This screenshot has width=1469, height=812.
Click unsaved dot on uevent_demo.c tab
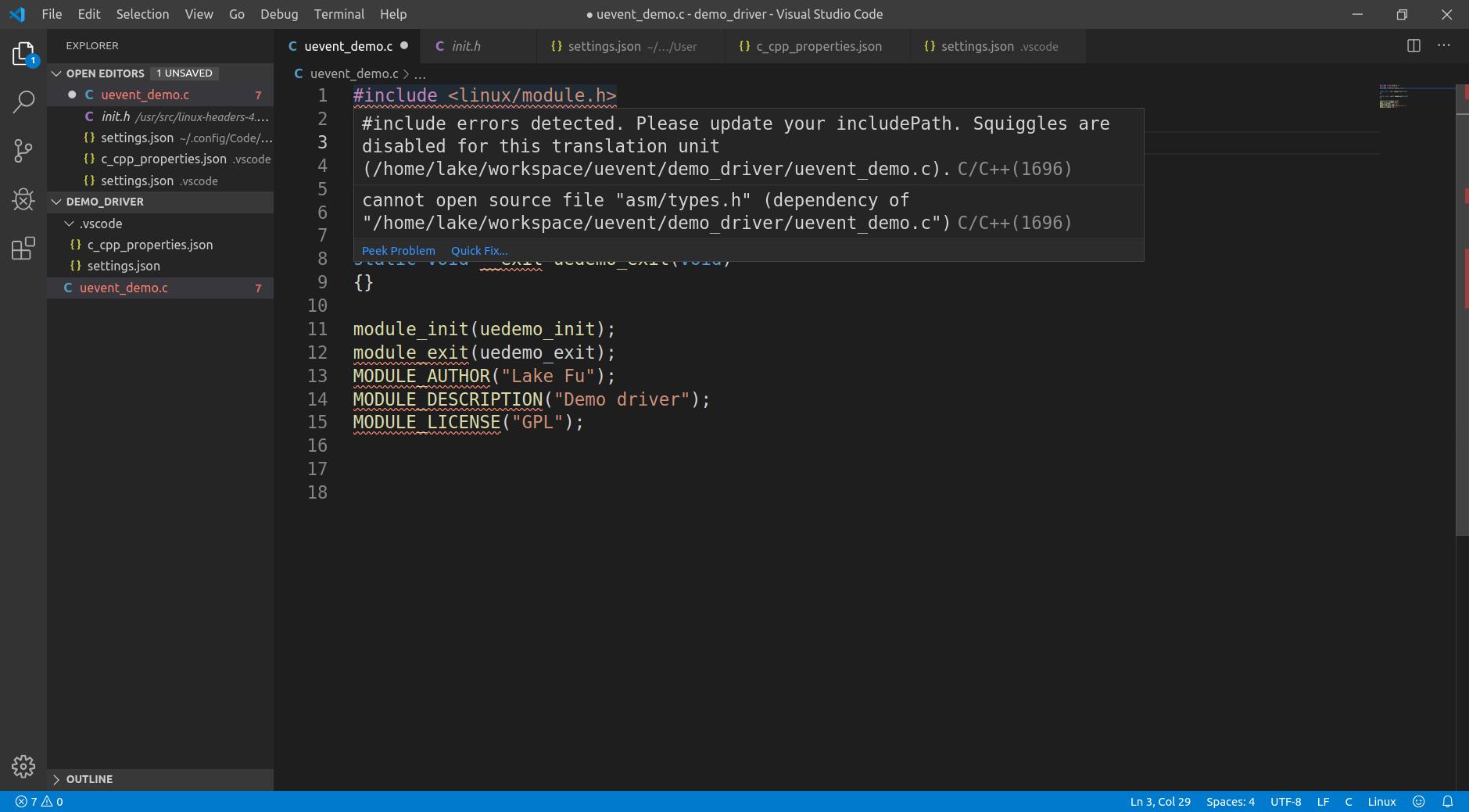click(x=404, y=45)
